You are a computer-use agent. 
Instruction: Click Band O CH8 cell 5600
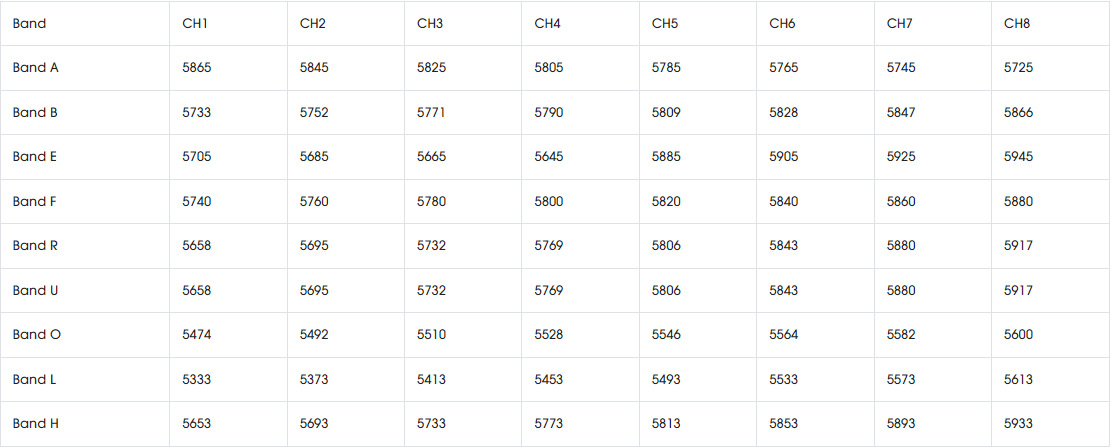[x=1018, y=335]
